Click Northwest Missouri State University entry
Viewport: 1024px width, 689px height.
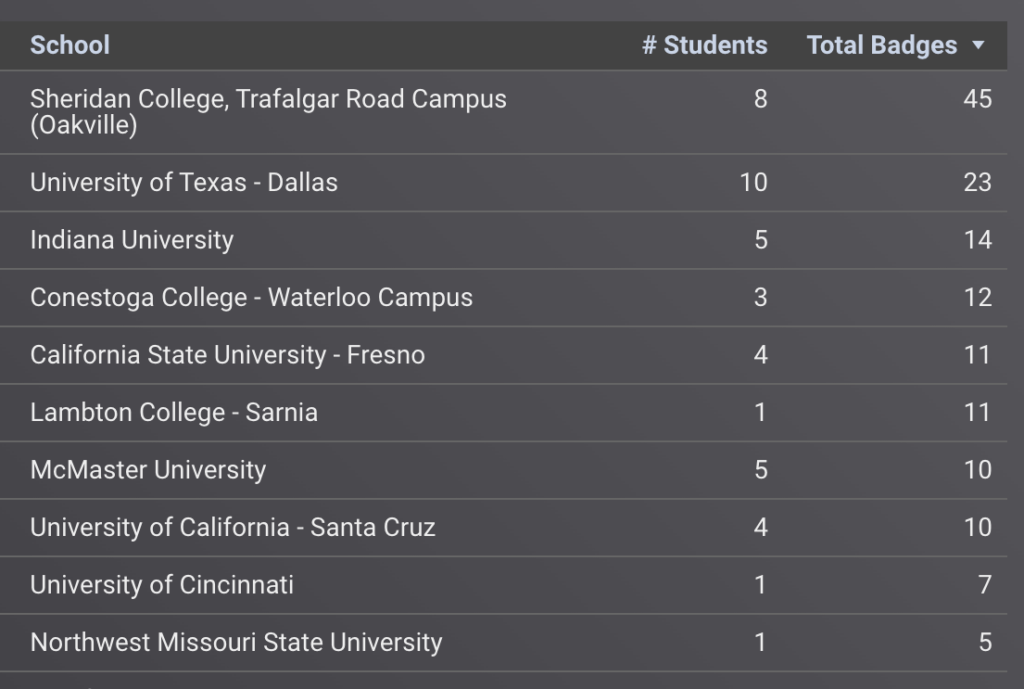[236, 642]
